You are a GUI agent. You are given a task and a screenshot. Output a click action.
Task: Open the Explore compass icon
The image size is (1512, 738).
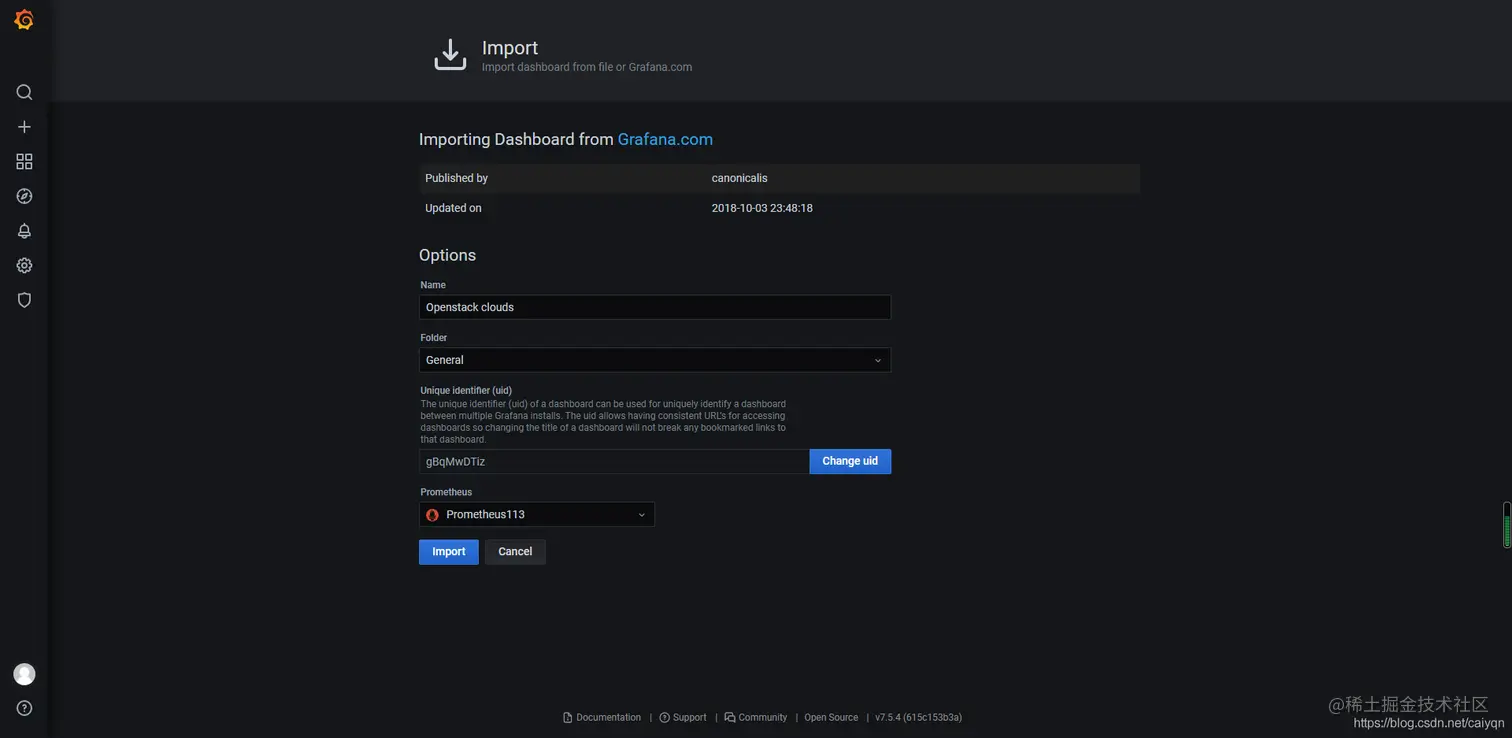[24, 196]
